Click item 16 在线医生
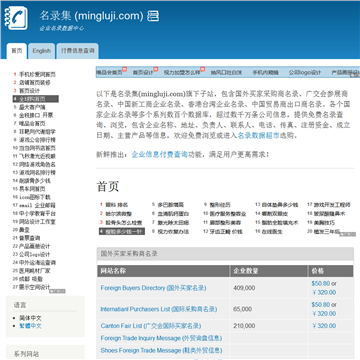The height and width of the screenshot is (360, 360). [272, 231]
